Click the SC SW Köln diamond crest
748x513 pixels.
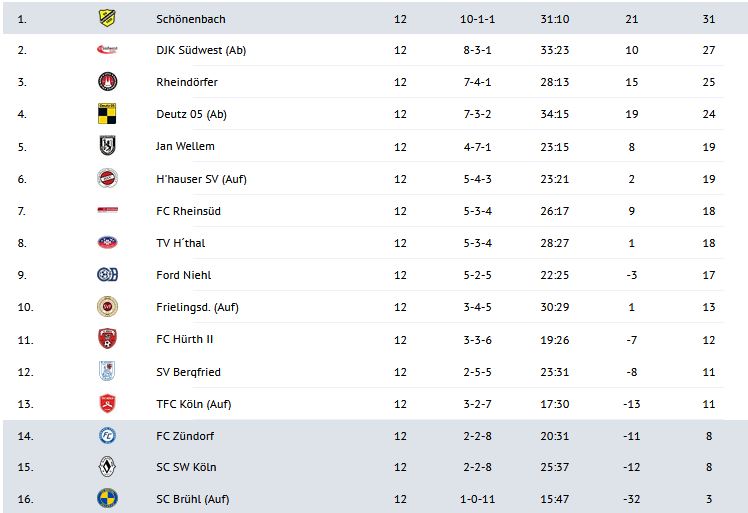[x=107, y=467]
